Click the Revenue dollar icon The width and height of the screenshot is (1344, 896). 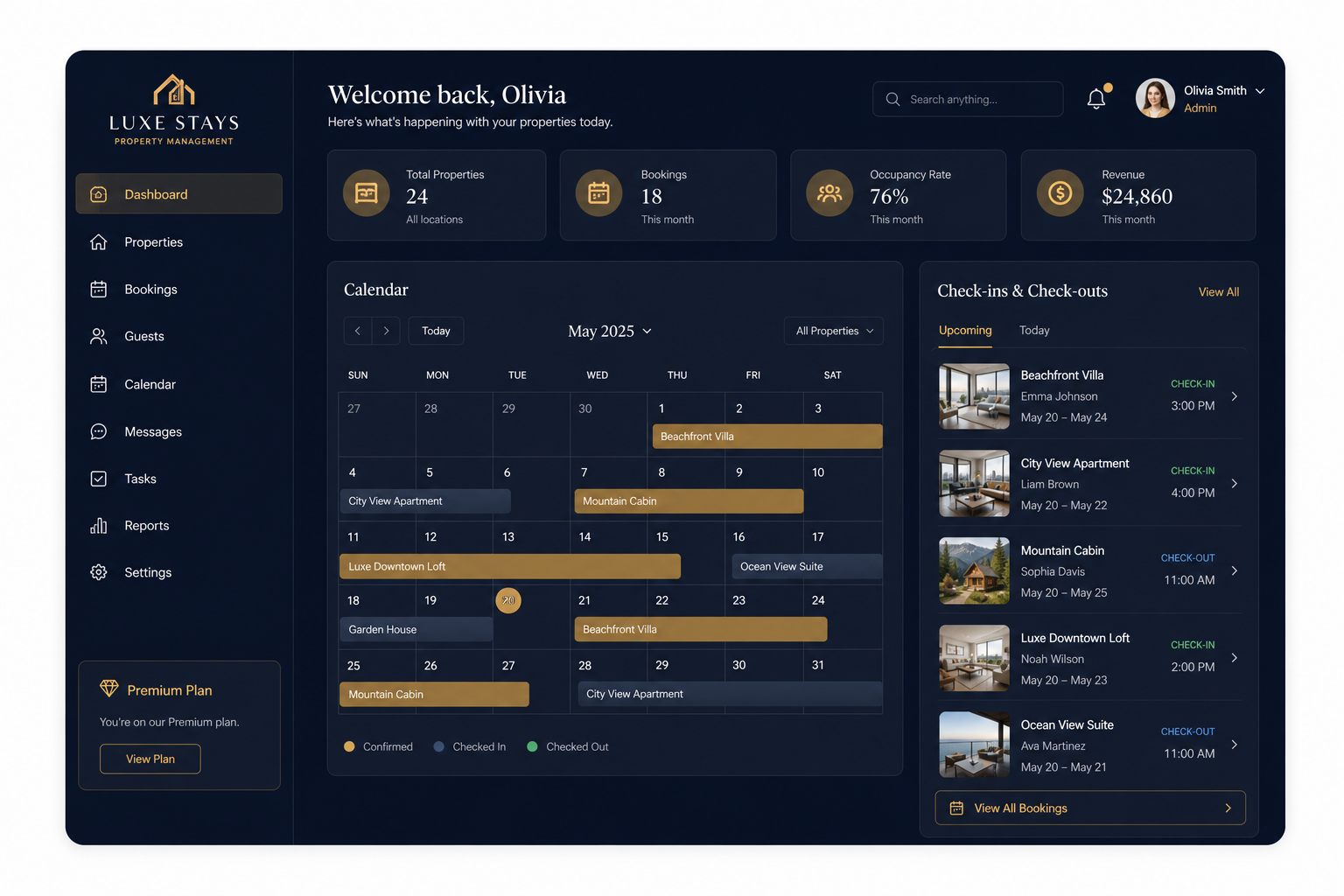pyautogui.click(x=1060, y=192)
